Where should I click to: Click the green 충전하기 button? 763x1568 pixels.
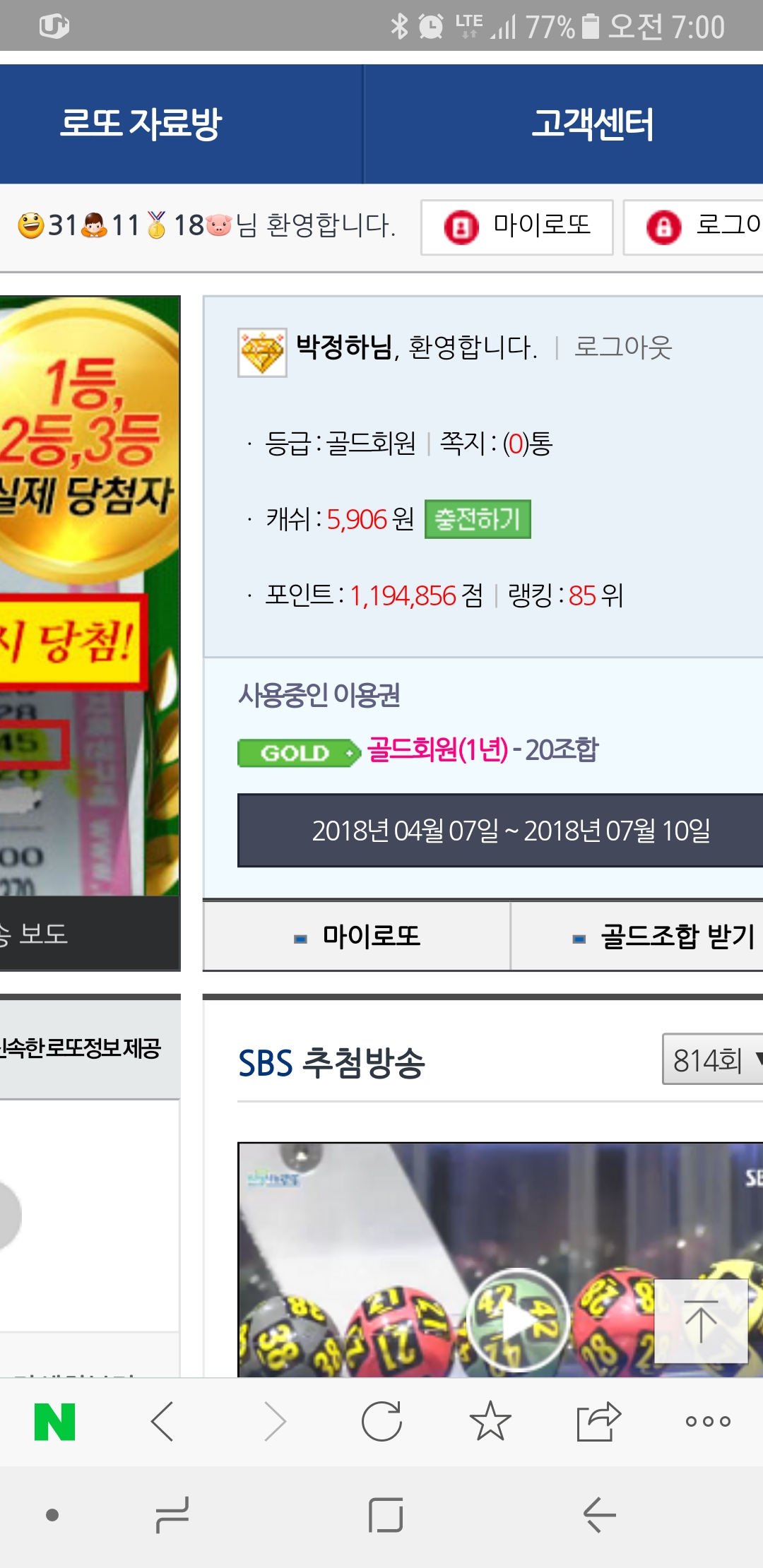(x=478, y=519)
